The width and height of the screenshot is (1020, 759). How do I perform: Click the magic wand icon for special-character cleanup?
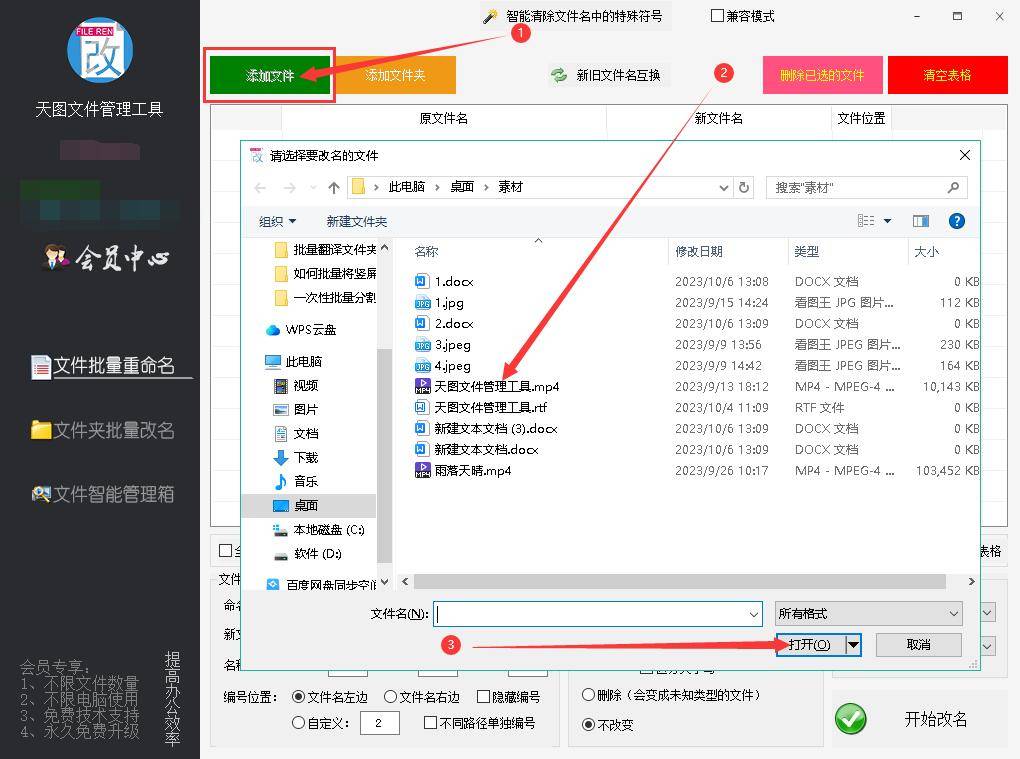(x=490, y=16)
